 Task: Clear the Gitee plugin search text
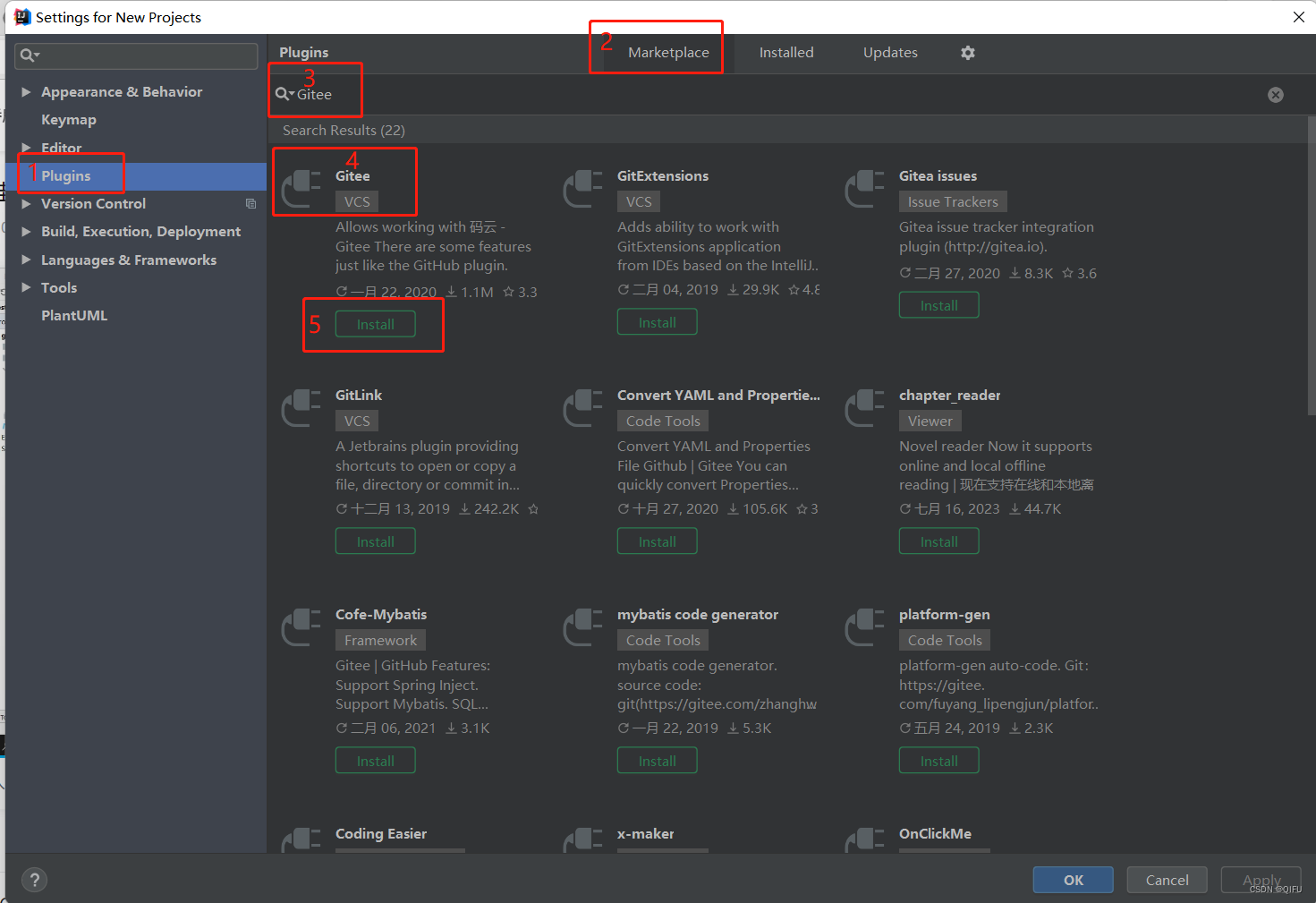click(x=1276, y=95)
